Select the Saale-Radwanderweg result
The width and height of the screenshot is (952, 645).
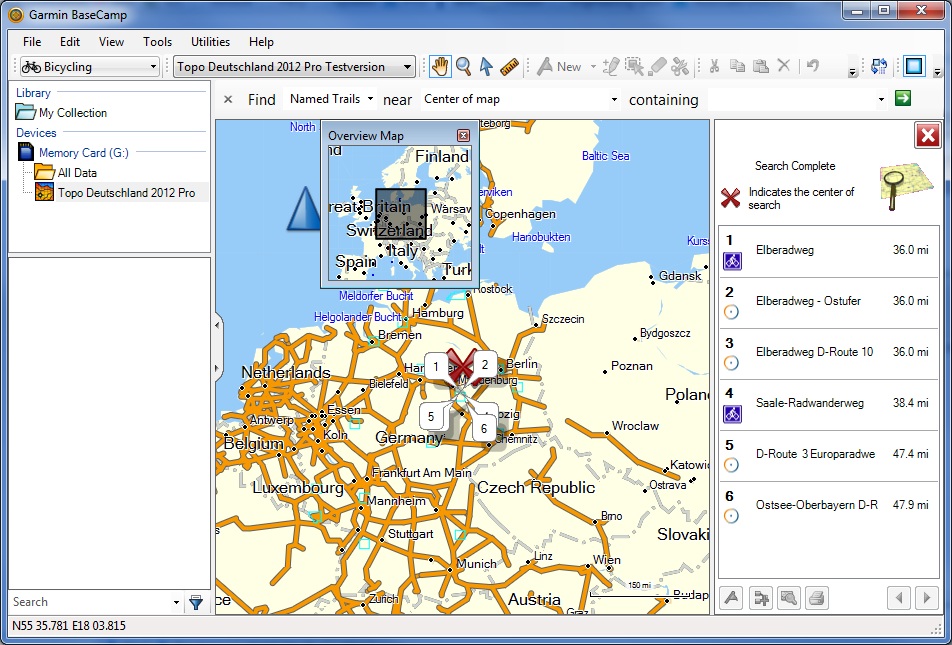tap(829, 405)
